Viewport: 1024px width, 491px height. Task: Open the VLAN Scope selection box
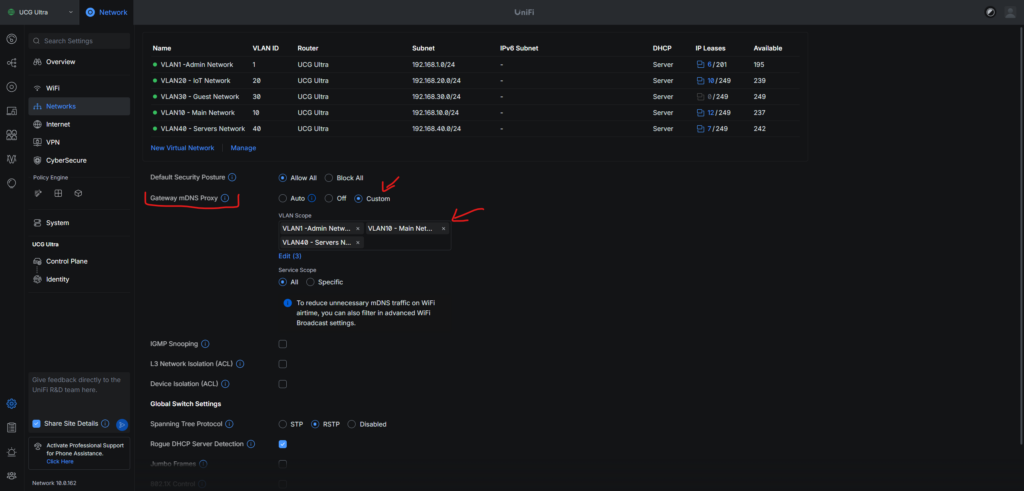coord(400,242)
